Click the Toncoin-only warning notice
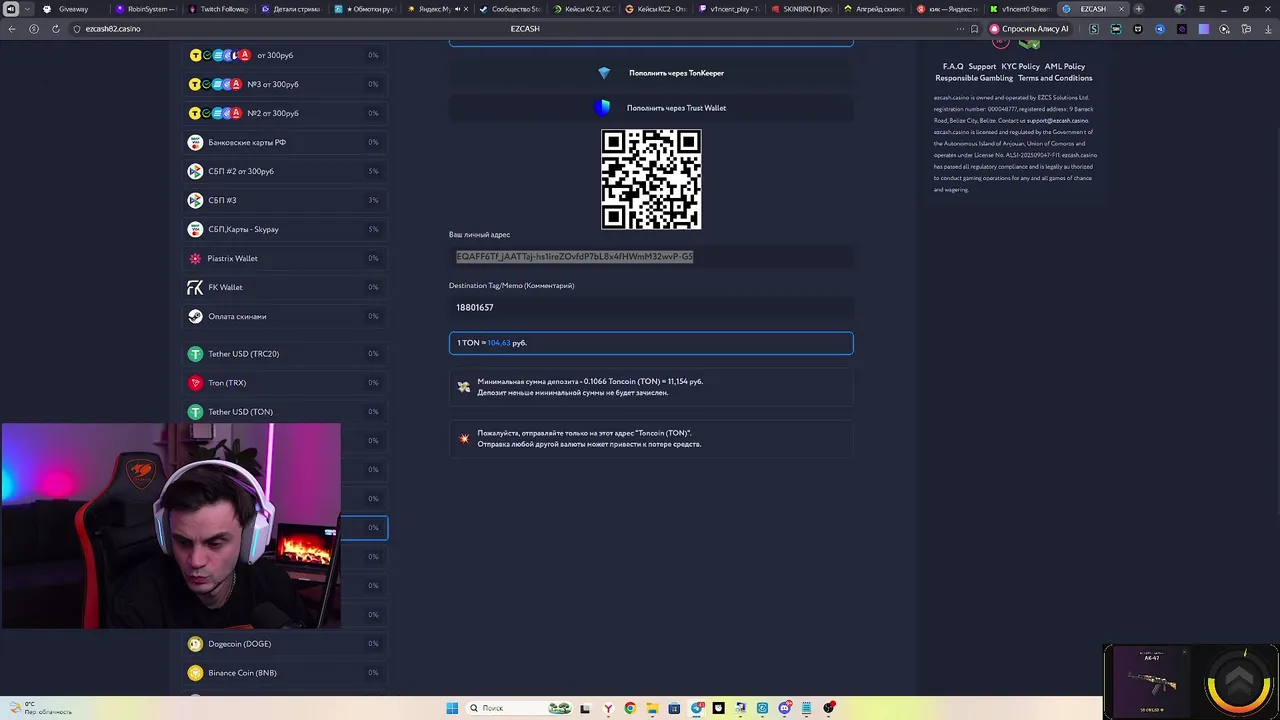 [x=651, y=438]
